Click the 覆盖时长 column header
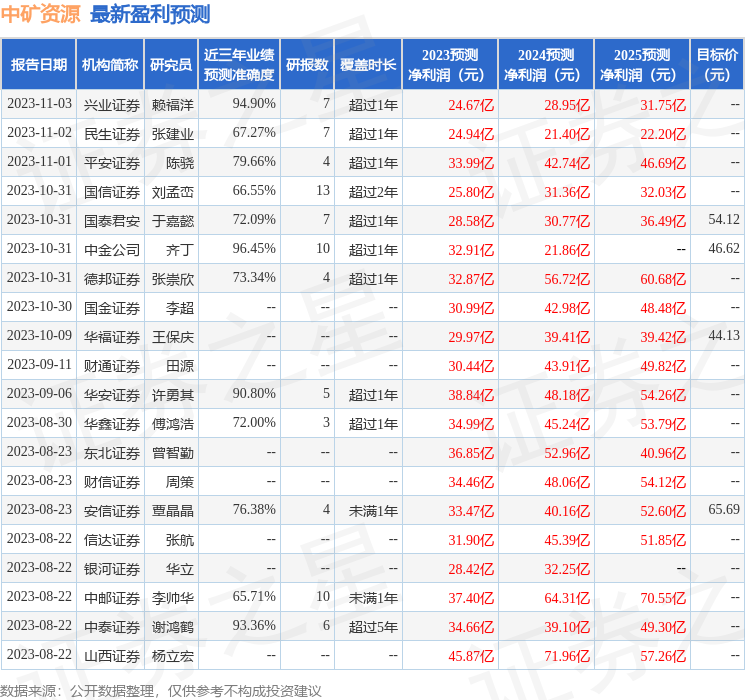Image resolution: width=745 pixels, height=700 pixels. click(x=368, y=65)
